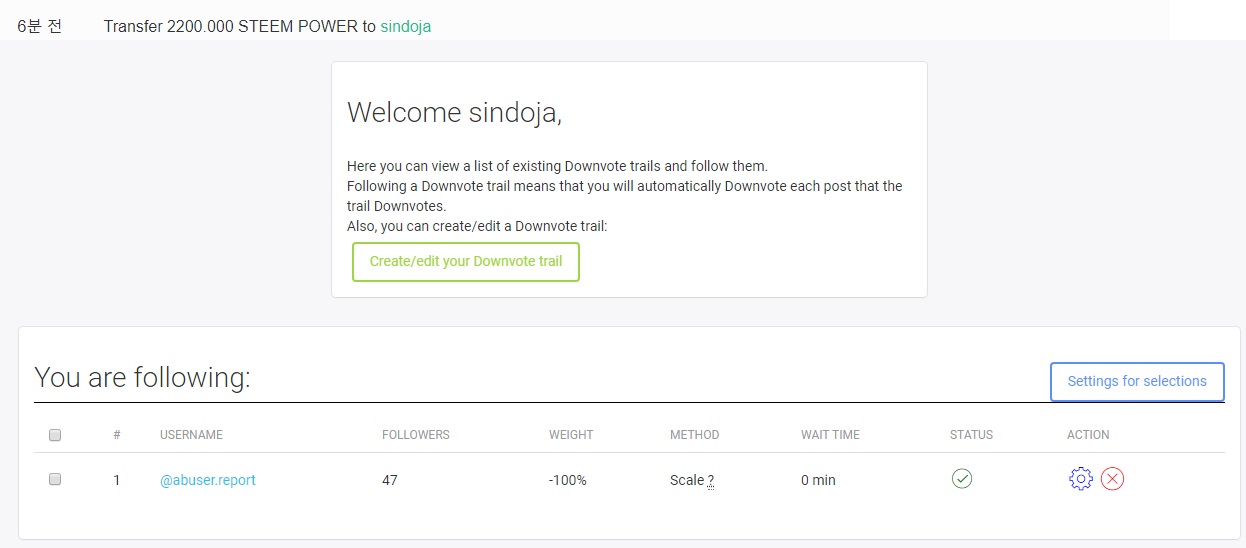Click the question mark beside Scale

click(711, 480)
